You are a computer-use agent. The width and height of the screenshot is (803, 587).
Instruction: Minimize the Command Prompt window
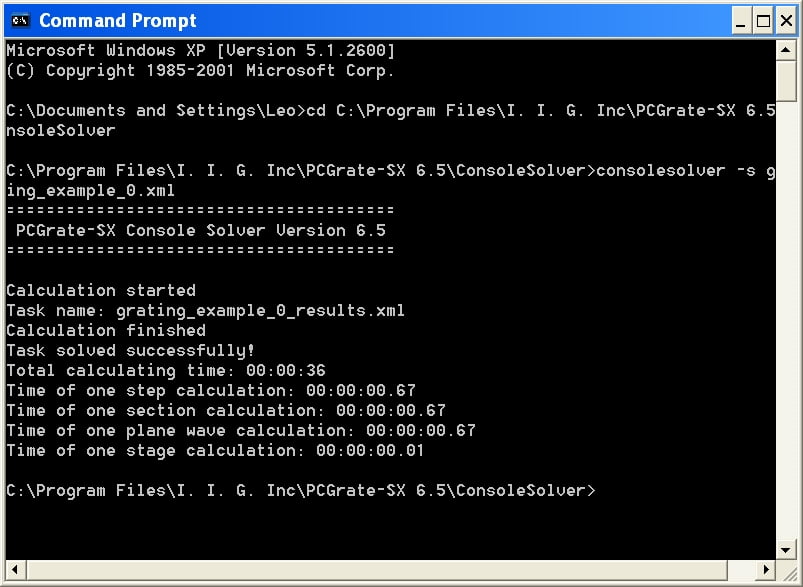click(x=741, y=21)
